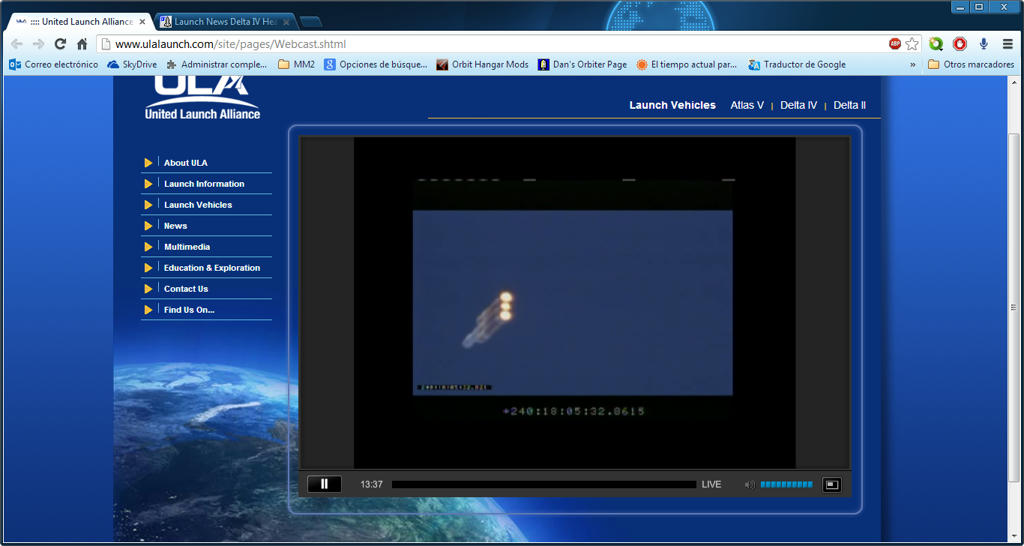
Task: Click the yellow arrow beside News
Action: (x=148, y=225)
